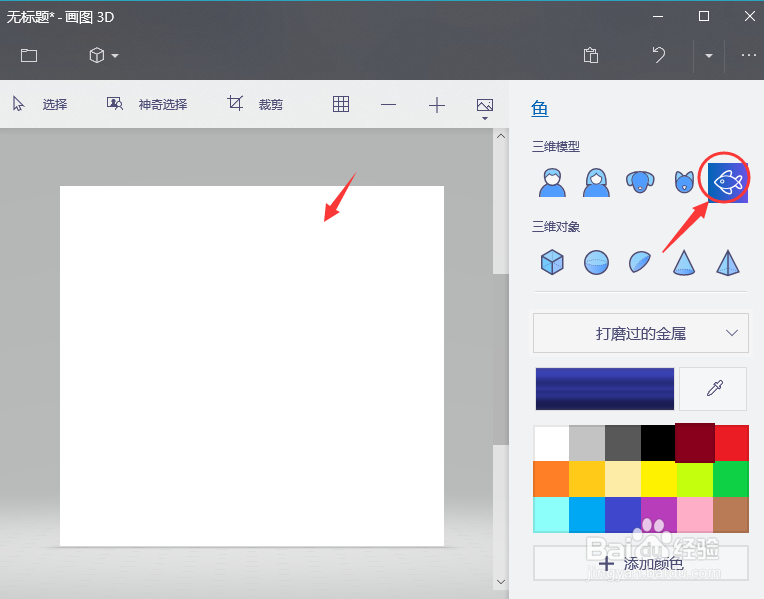Screen dimensions: 764x599
Task: Click the 鱼 heading link
Action: click(x=539, y=108)
